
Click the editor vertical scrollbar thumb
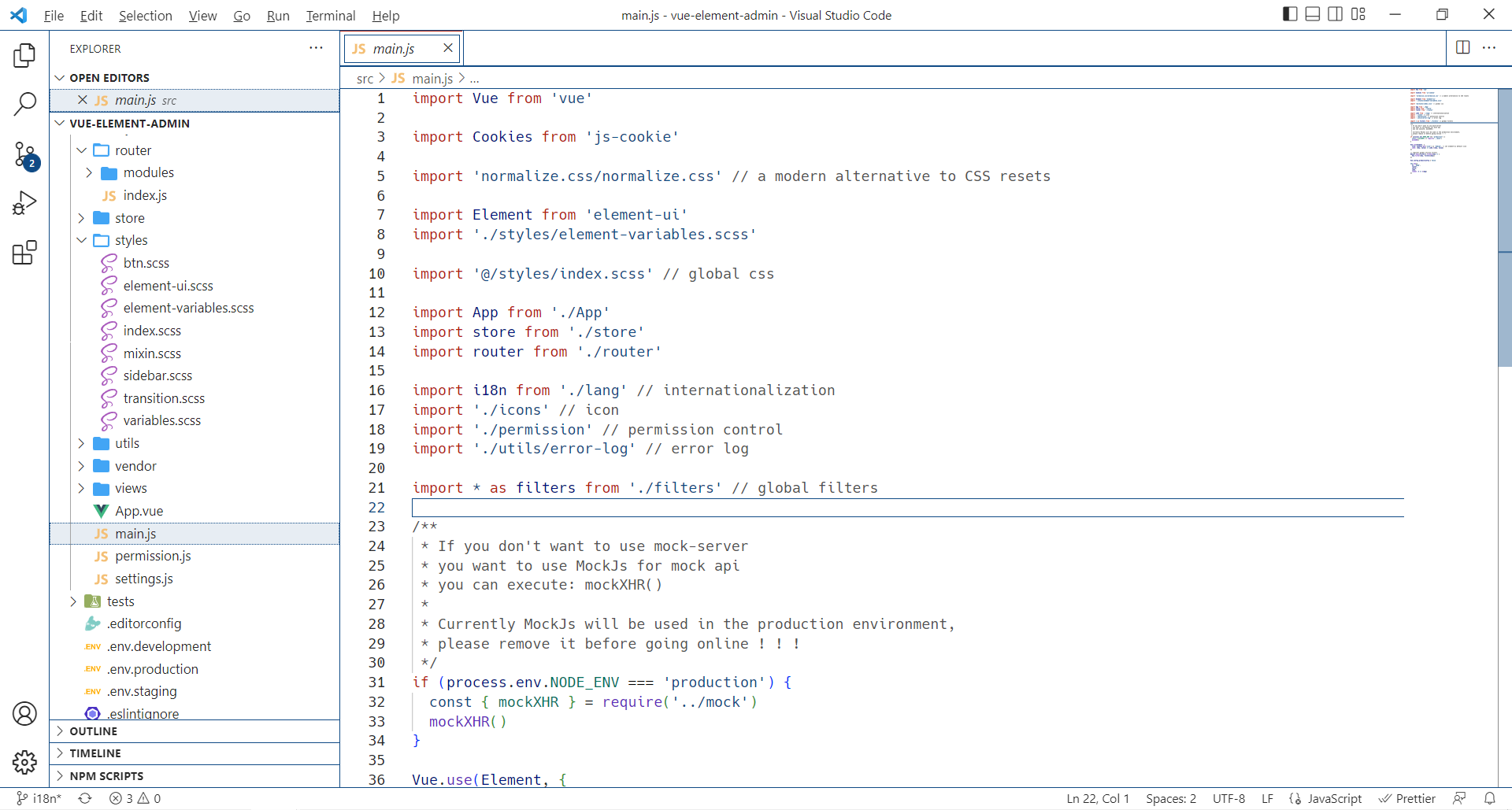coord(1504,228)
